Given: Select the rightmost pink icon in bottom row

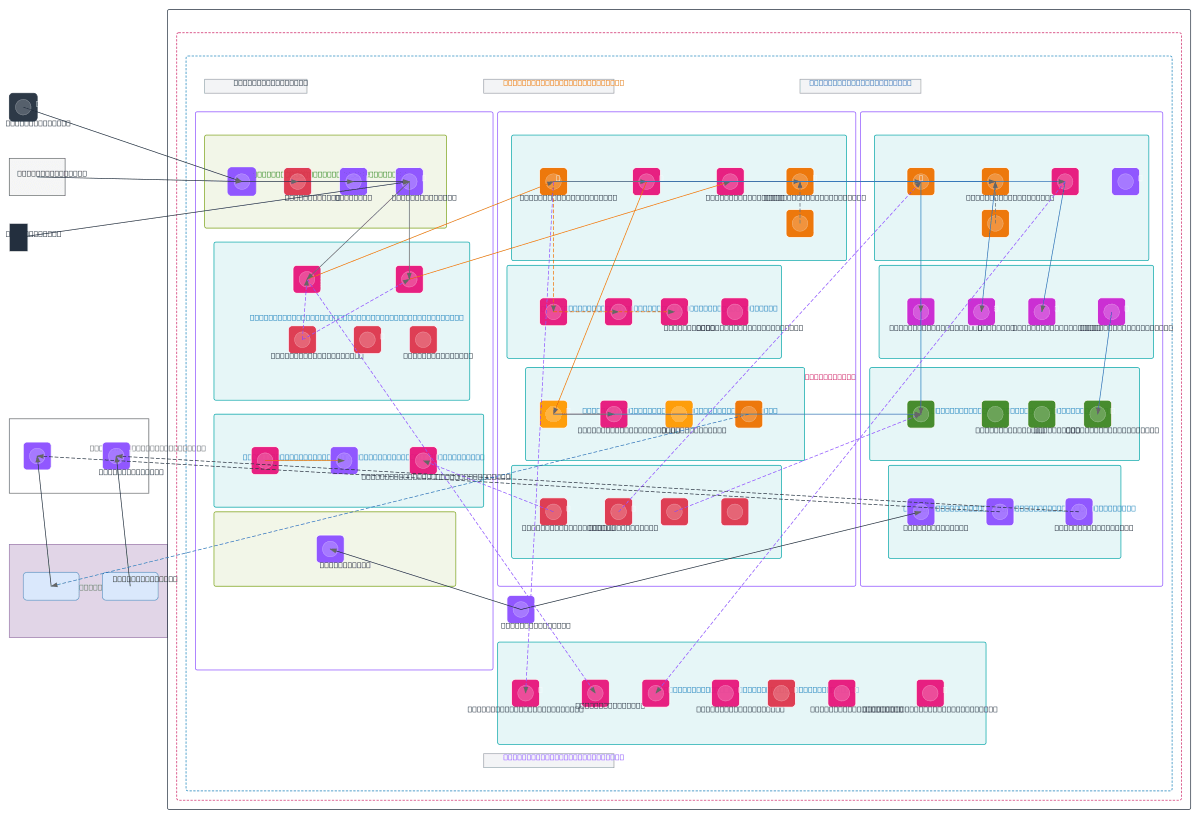Looking at the screenshot, I should coord(929,693).
